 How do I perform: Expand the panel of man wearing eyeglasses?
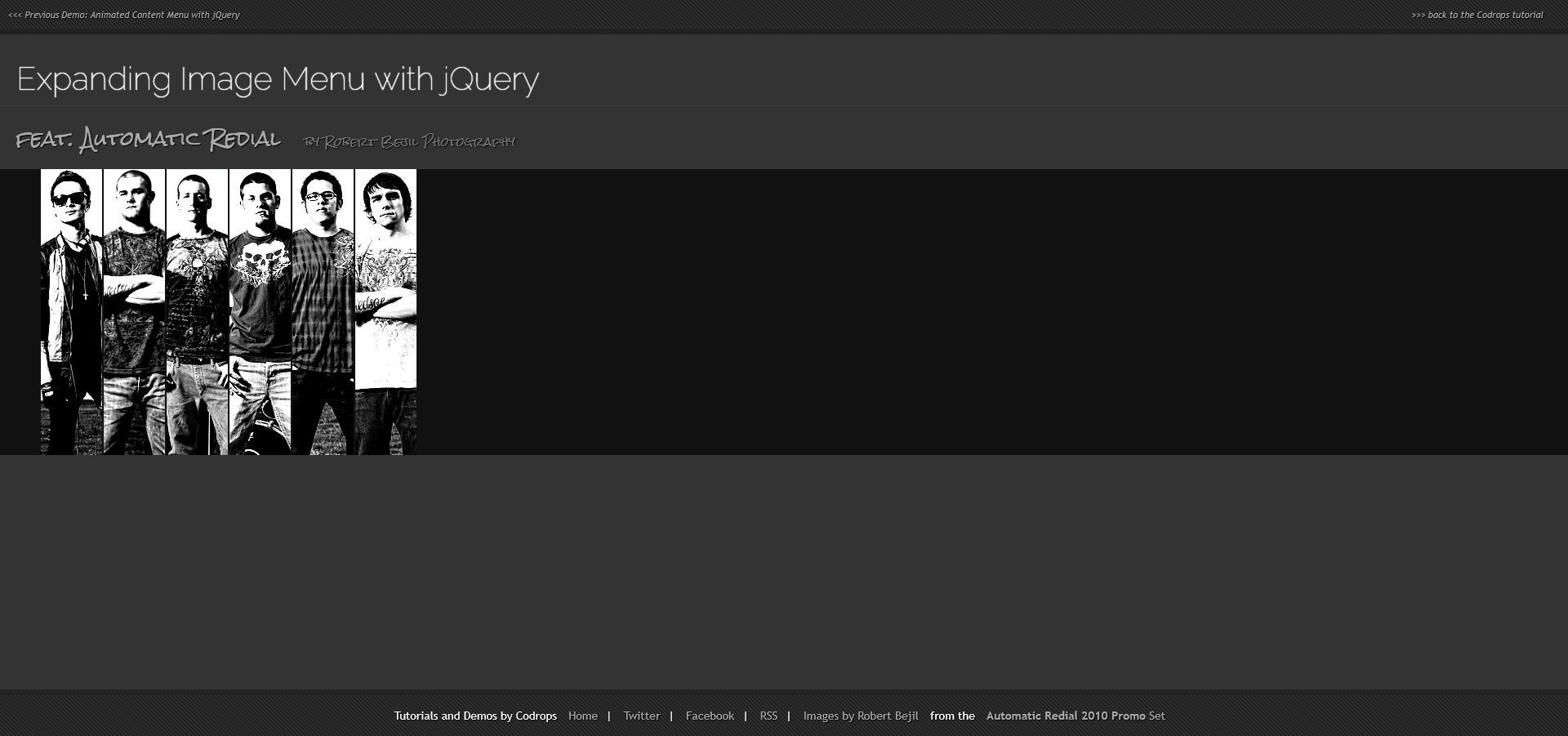pyautogui.click(x=323, y=311)
